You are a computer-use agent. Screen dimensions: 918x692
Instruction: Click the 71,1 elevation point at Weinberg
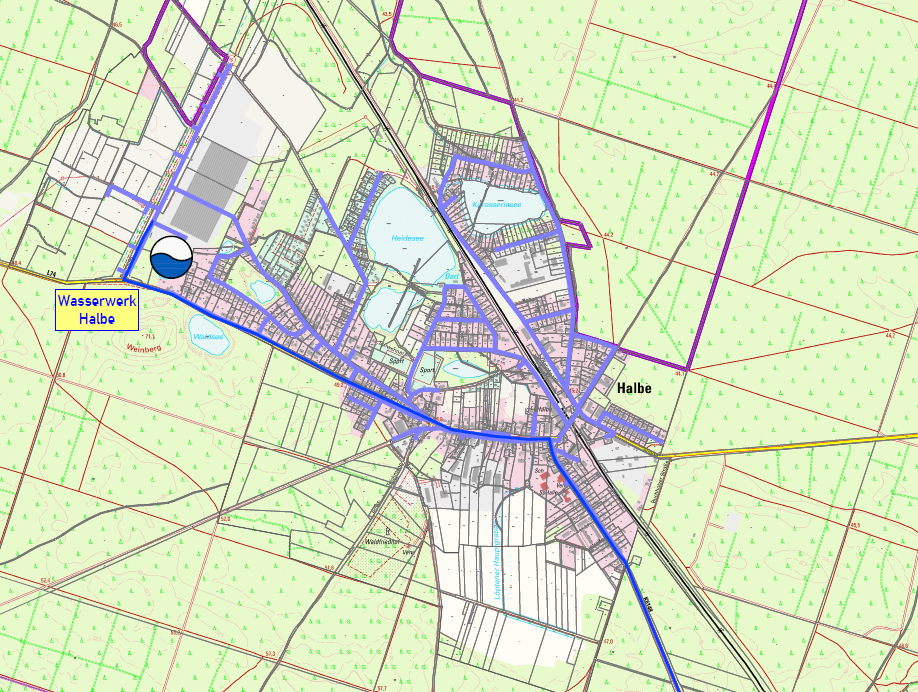pyautogui.click(x=149, y=338)
